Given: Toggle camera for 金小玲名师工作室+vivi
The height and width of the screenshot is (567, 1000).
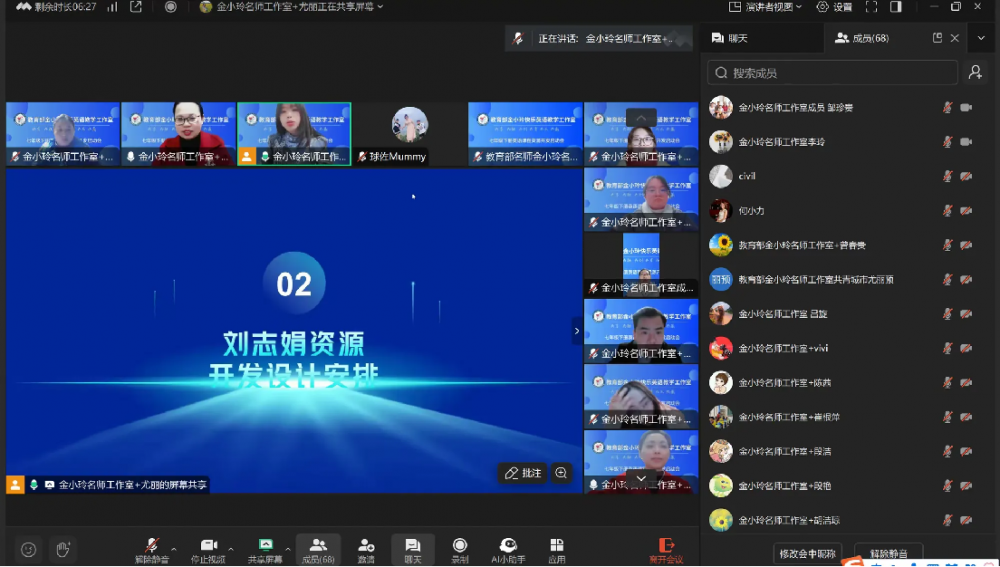Looking at the screenshot, I should (967, 348).
